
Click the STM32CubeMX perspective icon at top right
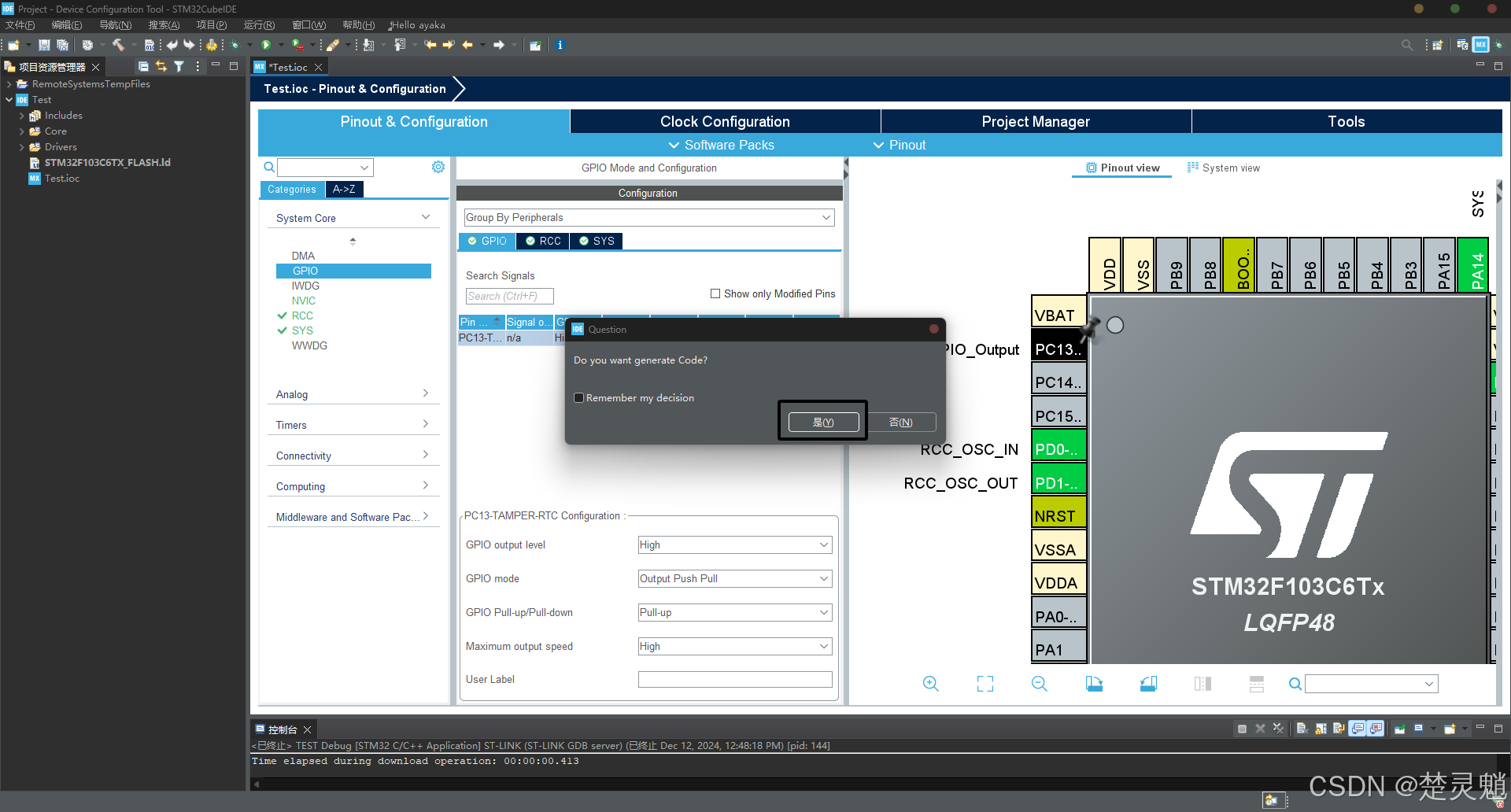pos(1481,45)
